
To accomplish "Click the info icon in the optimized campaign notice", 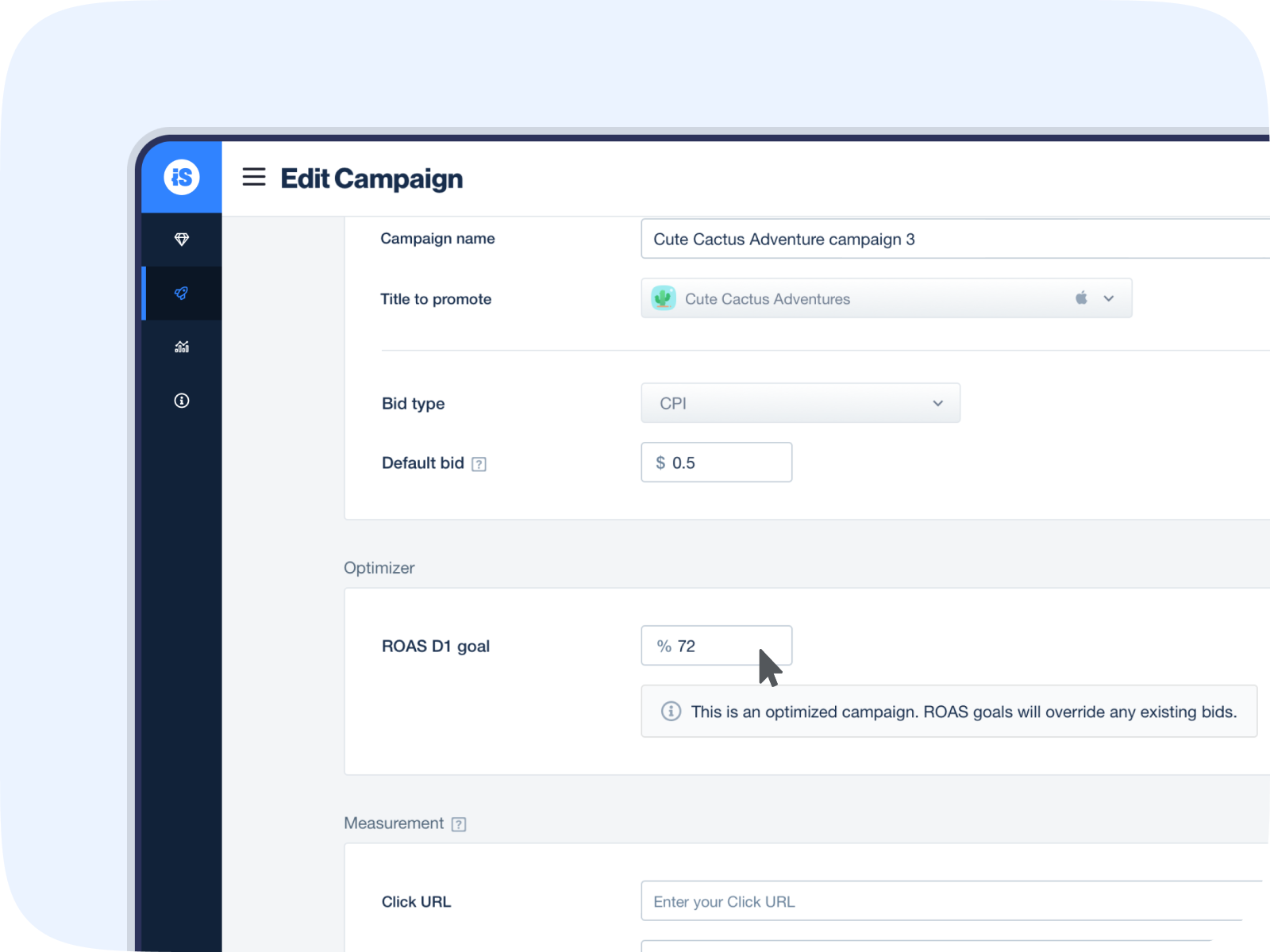I will (671, 712).
